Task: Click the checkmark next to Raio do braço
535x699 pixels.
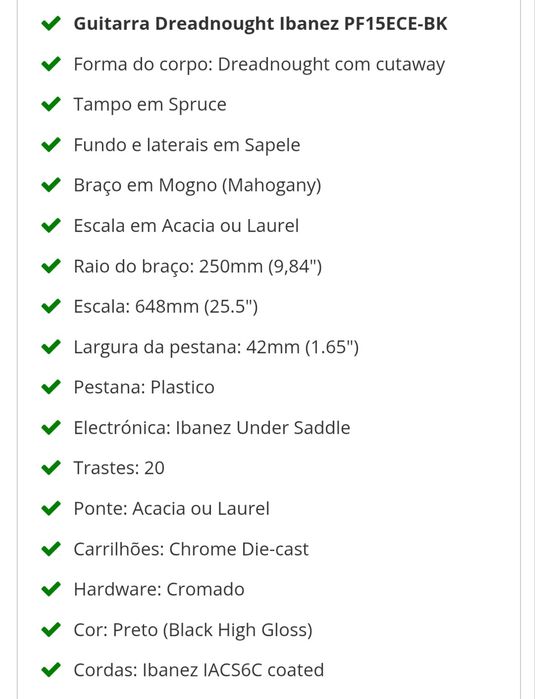Action: tap(51, 266)
